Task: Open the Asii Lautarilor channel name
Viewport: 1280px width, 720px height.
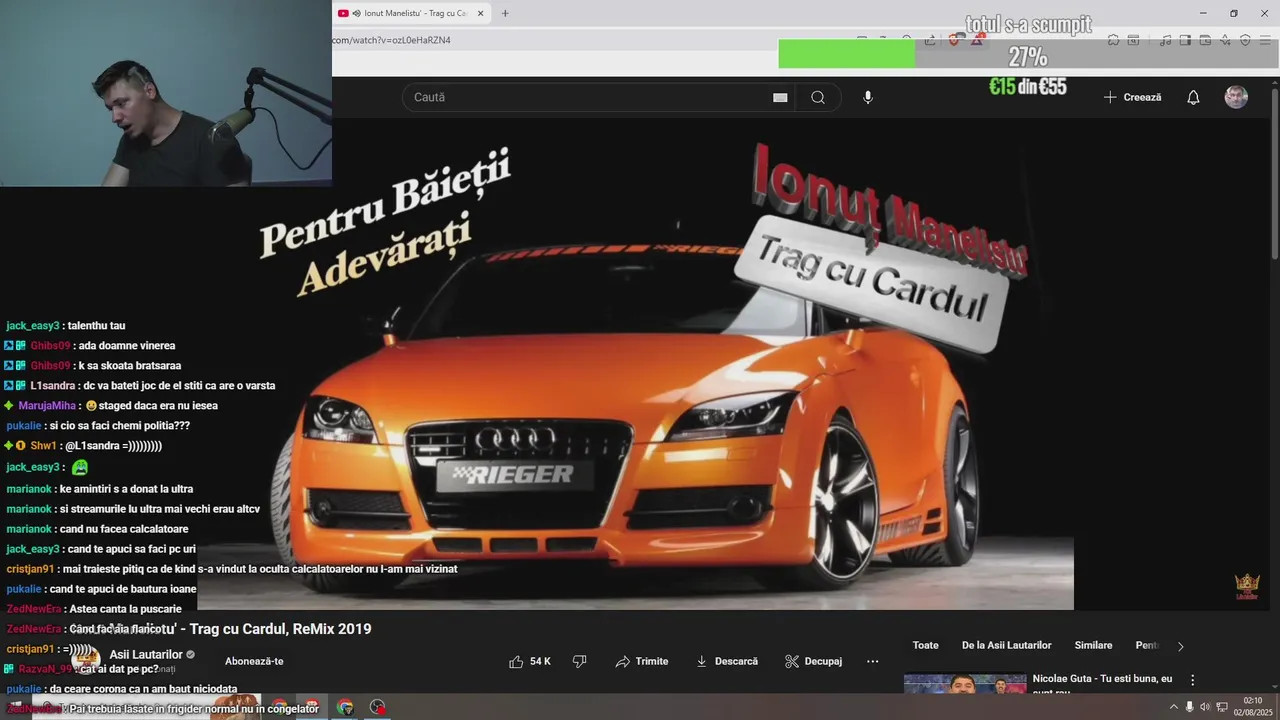Action: (146, 655)
